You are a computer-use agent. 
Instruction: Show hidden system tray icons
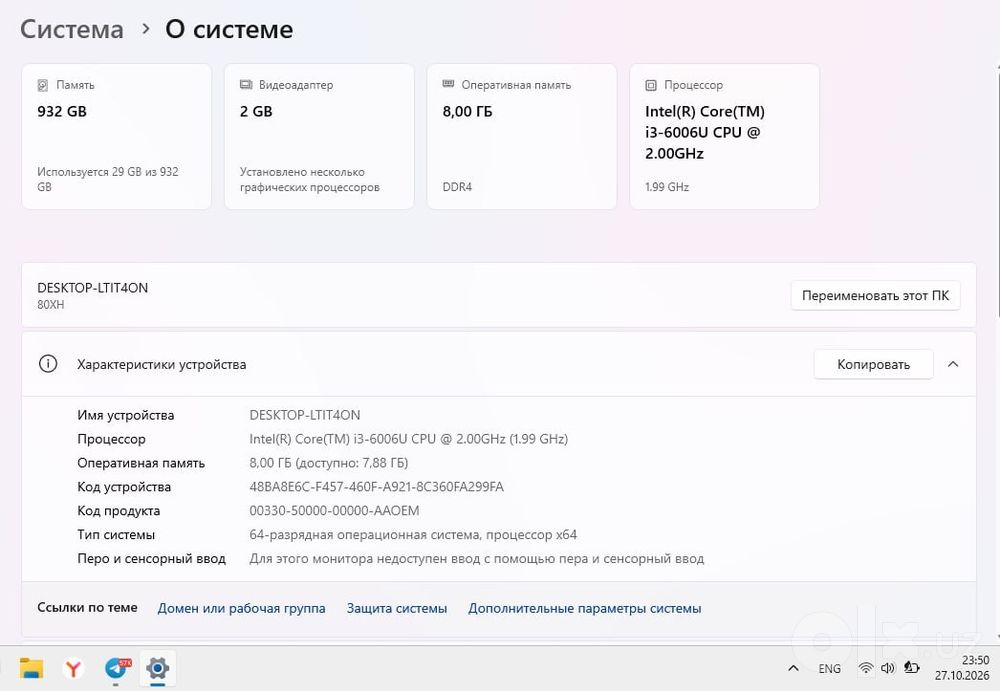coord(793,669)
